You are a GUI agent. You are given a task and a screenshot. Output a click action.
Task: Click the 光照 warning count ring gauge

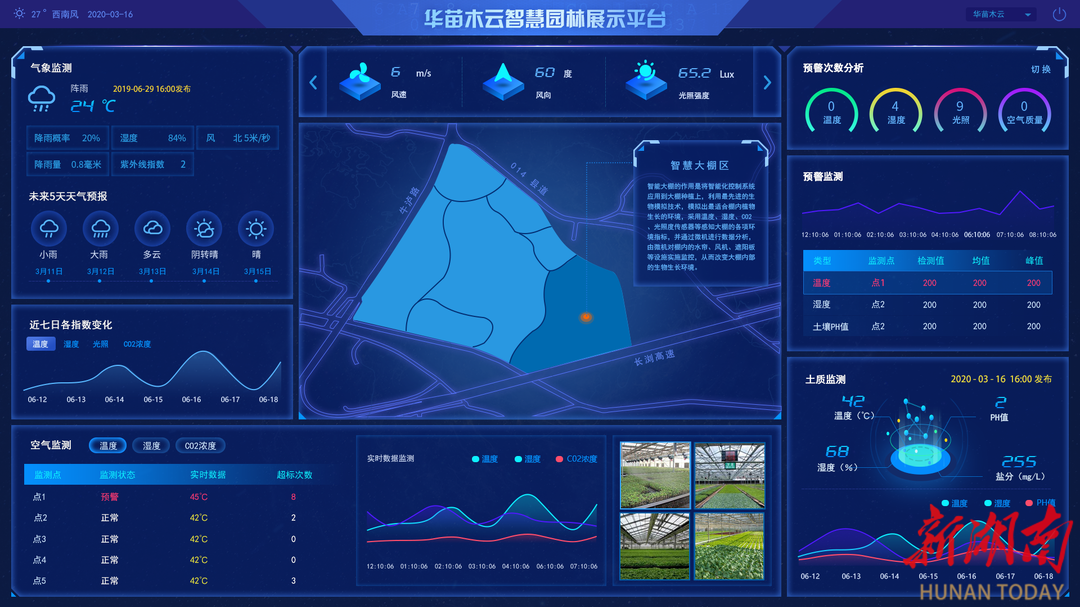[x=960, y=110]
